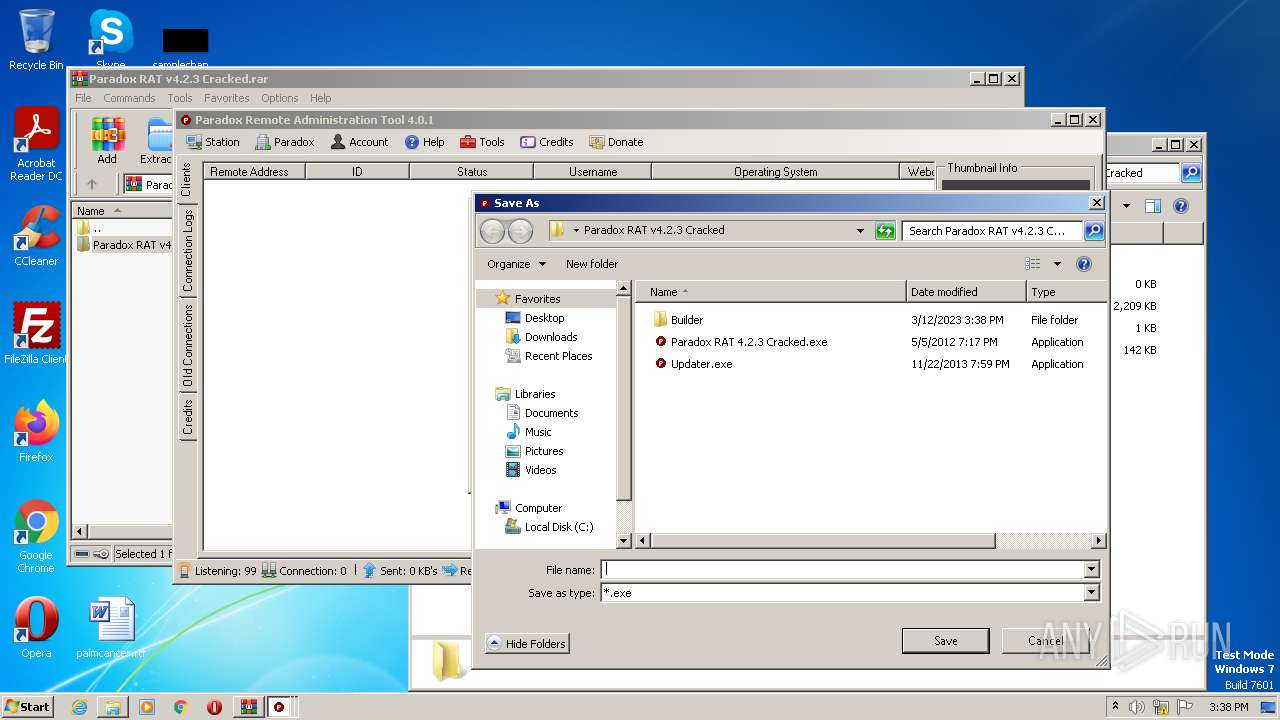
Task: Click the Windows Start button
Action: 27,706
